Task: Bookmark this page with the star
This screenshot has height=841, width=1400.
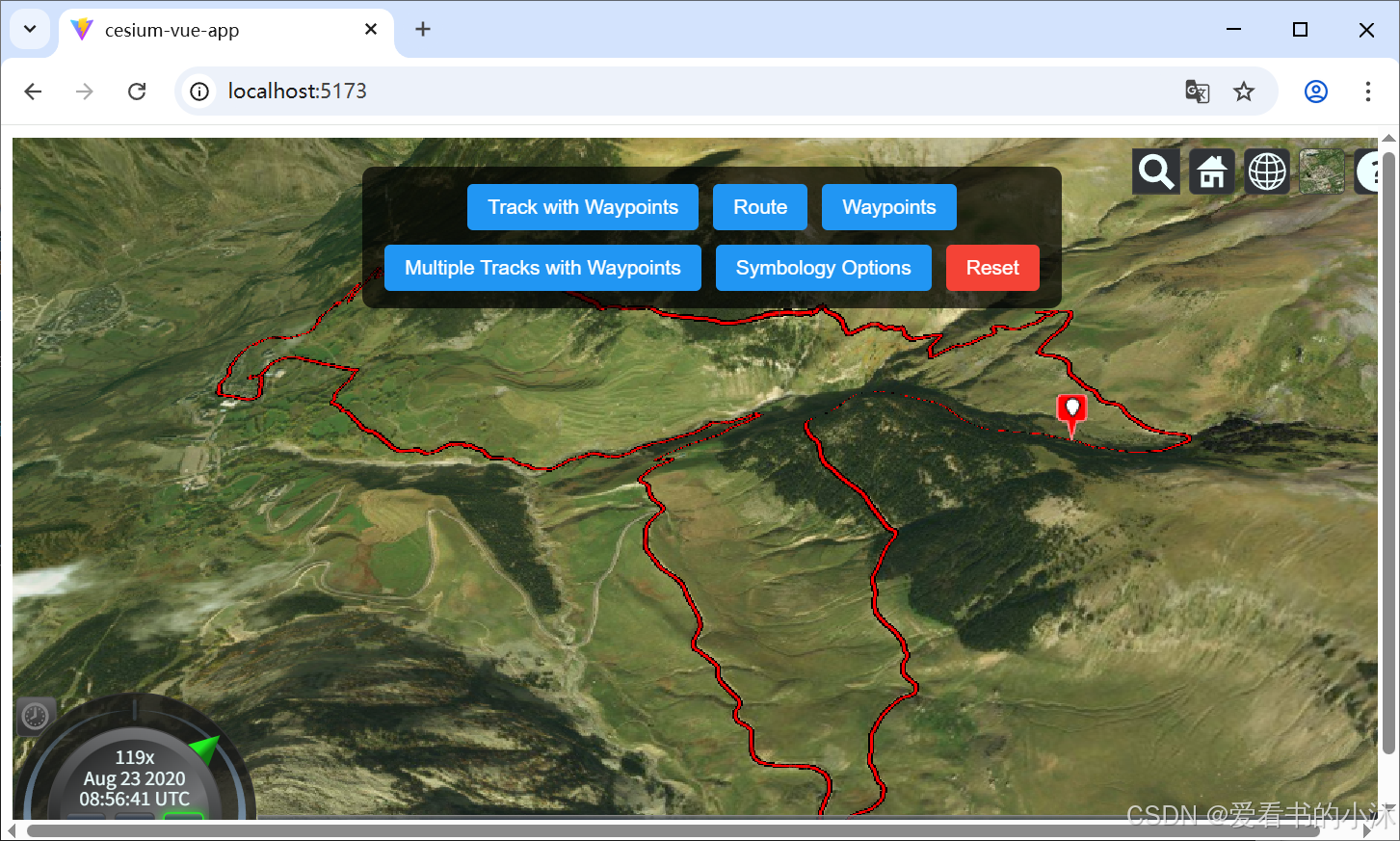Action: point(1244,92)
